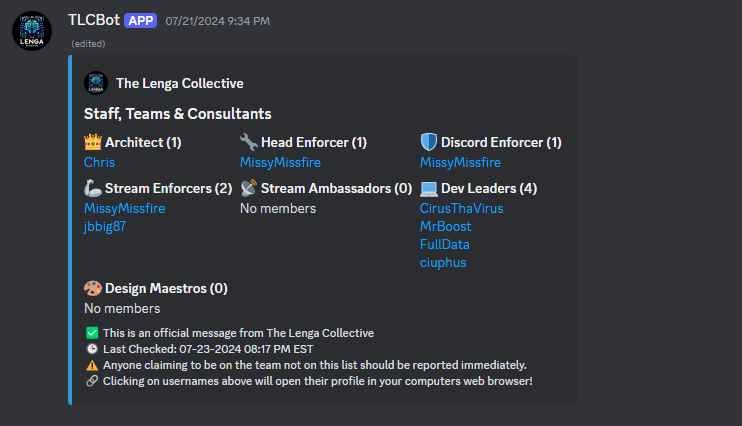This screenshot has height=426, width=742.
Task: Click the wrench icon beside Head Enforcer
Action: (249, 142)
